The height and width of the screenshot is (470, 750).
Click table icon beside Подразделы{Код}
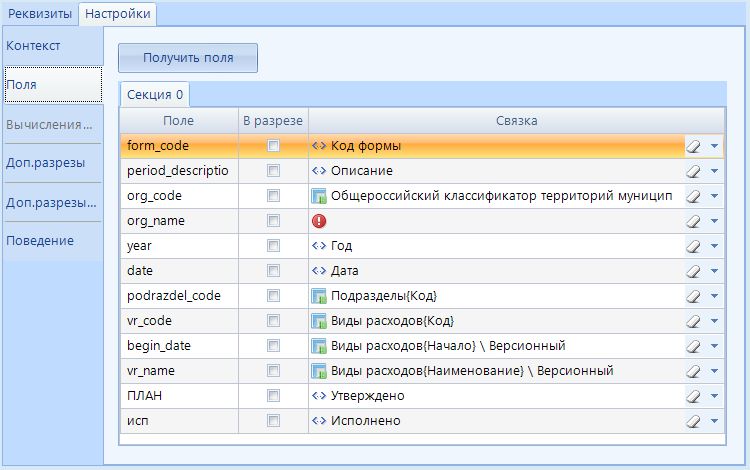click(319, 296)
